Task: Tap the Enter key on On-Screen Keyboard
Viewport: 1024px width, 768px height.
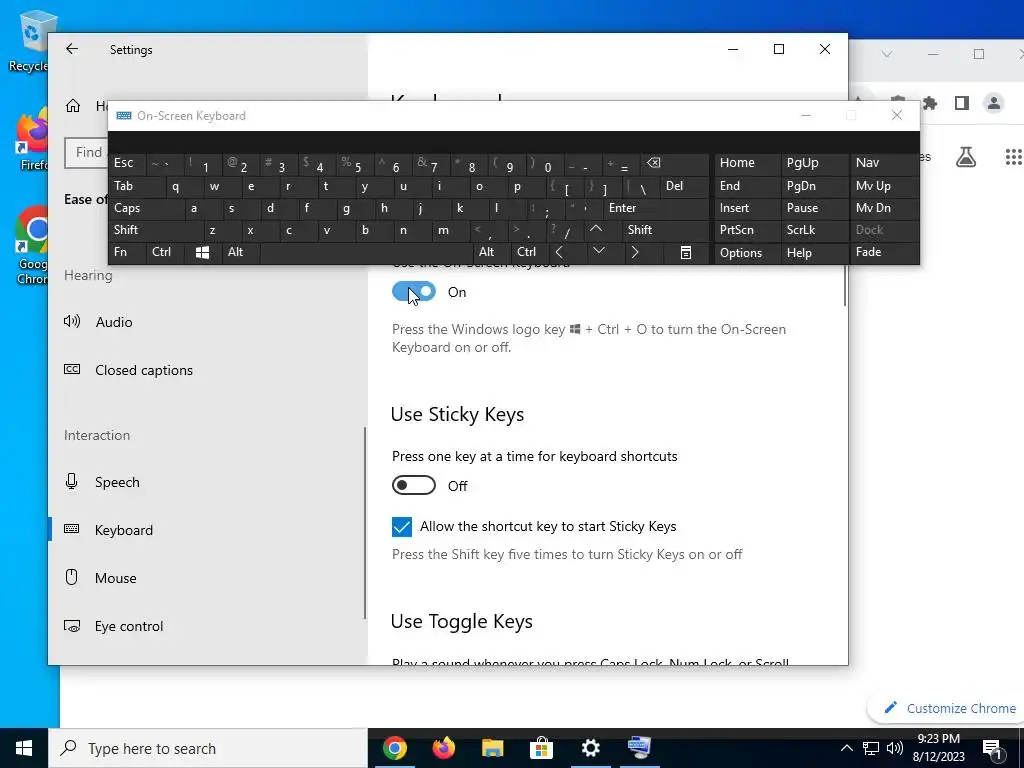Action: click(656, 208)
